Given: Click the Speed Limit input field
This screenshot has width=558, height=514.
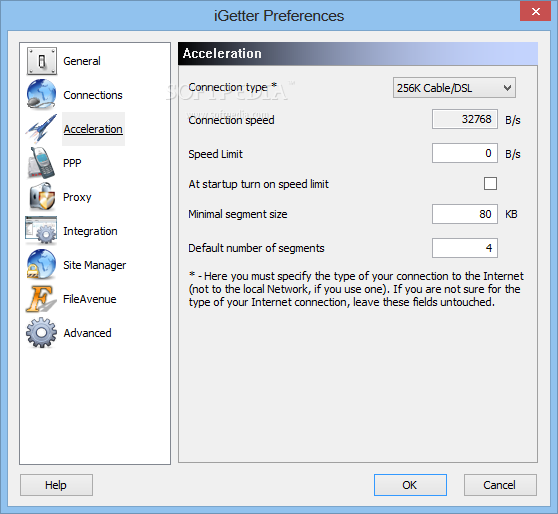Looking at the screenshot, I should pos(465,153).
